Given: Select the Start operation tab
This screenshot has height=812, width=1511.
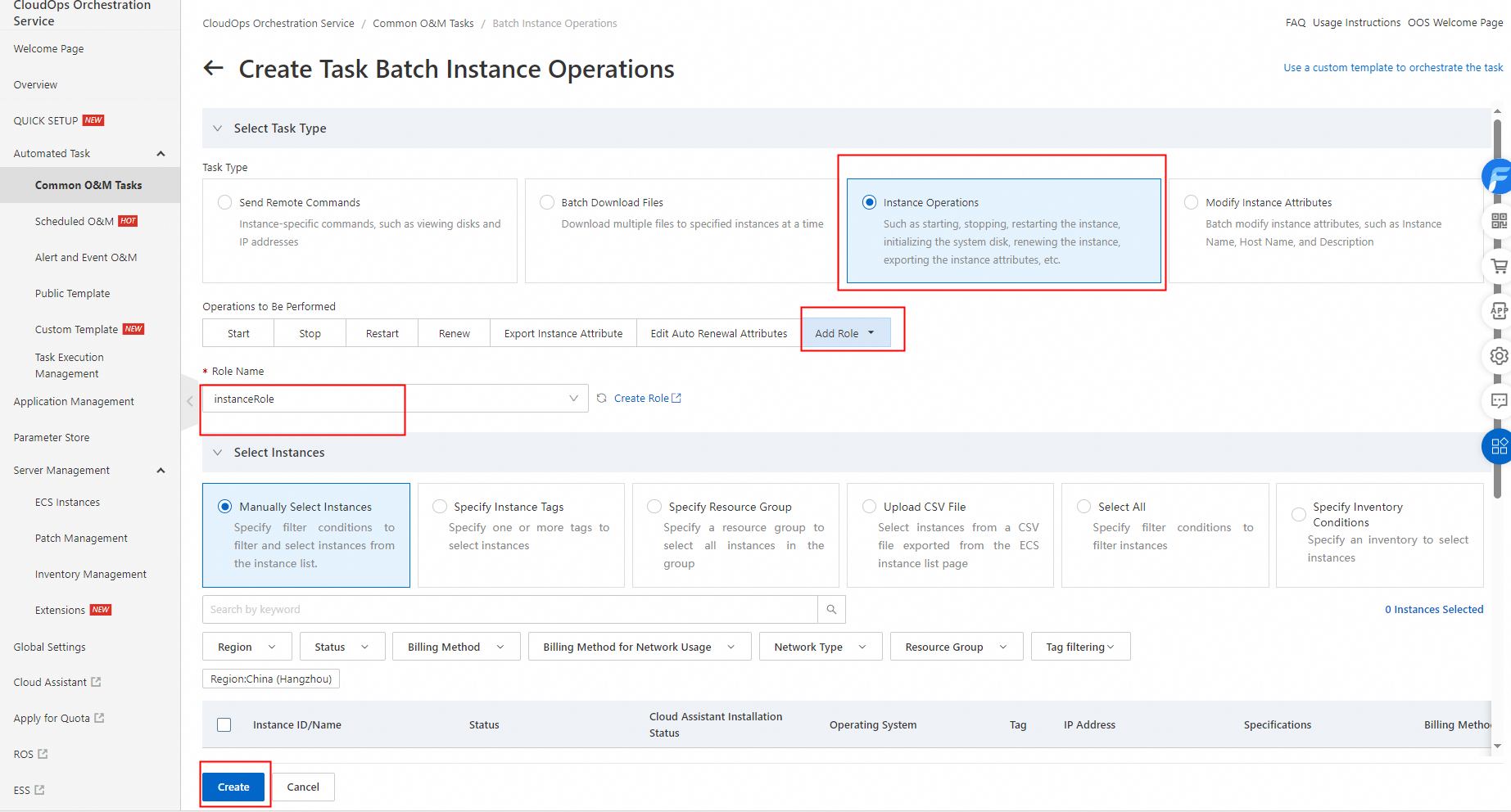Looking at the screenshot, I should tap(238, 333).
